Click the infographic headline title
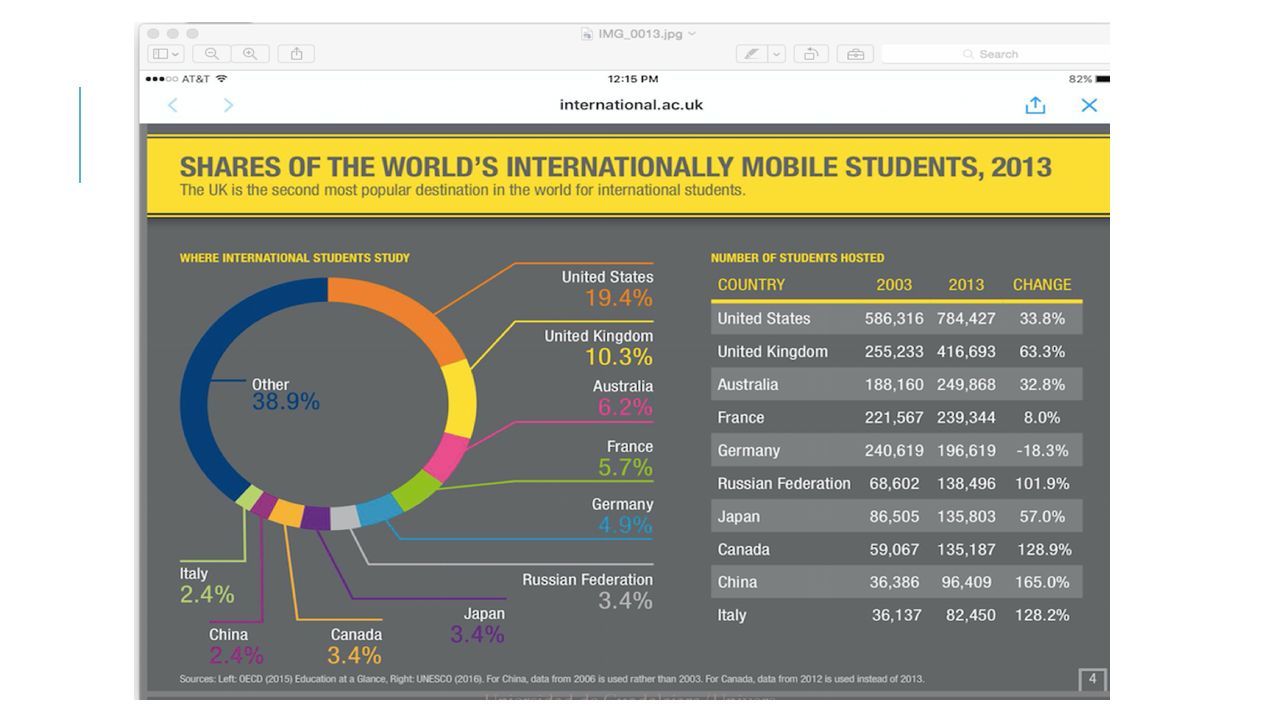The height and width of the screenshot is (720, 1280). tap(615, 166)
